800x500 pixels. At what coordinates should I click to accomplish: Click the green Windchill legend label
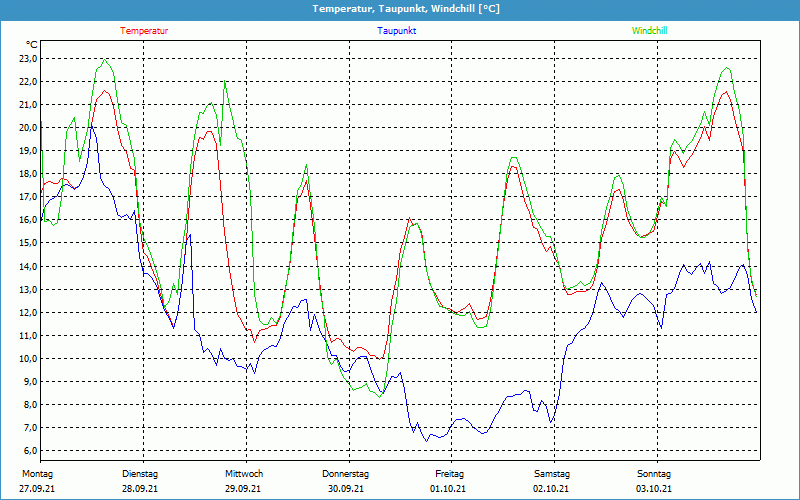tap(649, 31)
